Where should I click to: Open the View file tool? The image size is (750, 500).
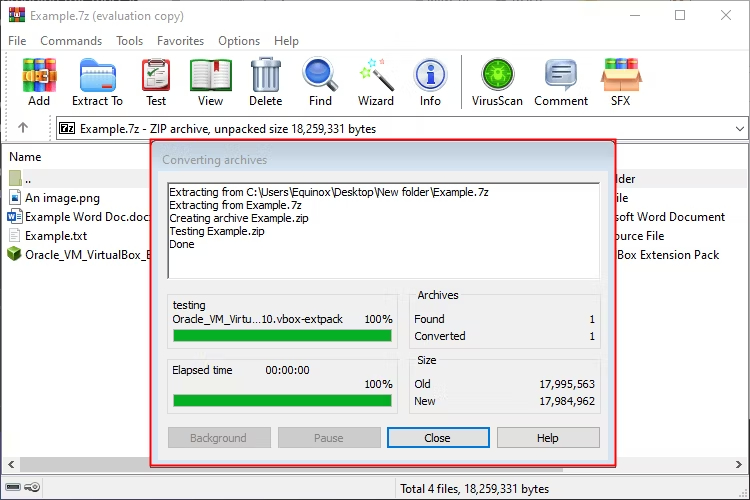coord(210,75)
